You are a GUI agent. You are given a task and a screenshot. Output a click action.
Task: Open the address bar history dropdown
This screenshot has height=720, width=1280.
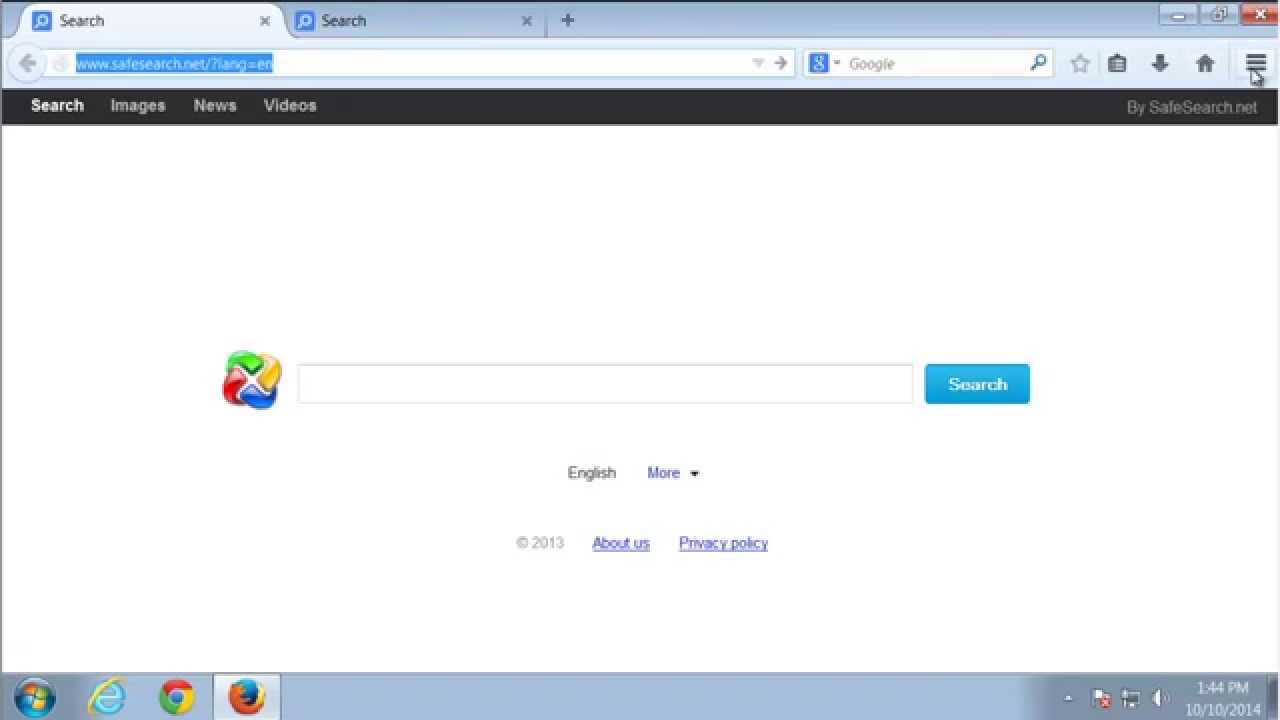(x=758, y=63)
